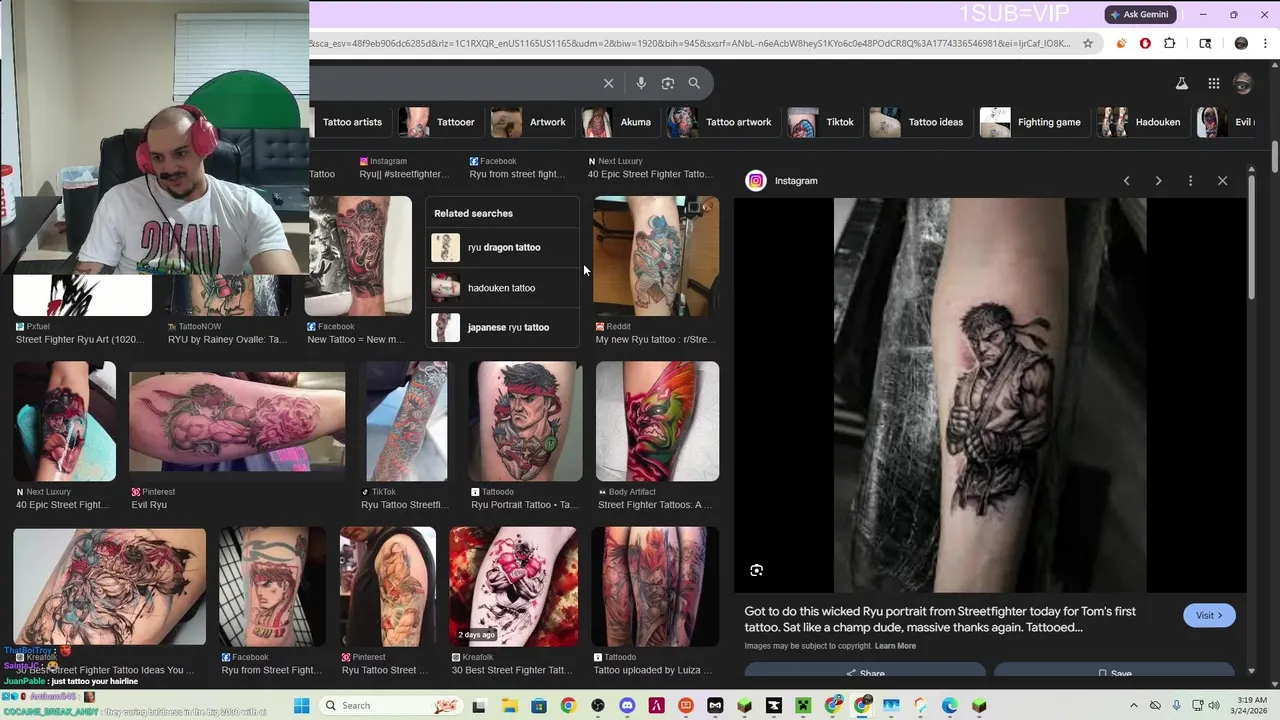This screenshot has height=720, width=1280.
Task: Open Google account avatar on the page
Action: (x=1243, y=84)
